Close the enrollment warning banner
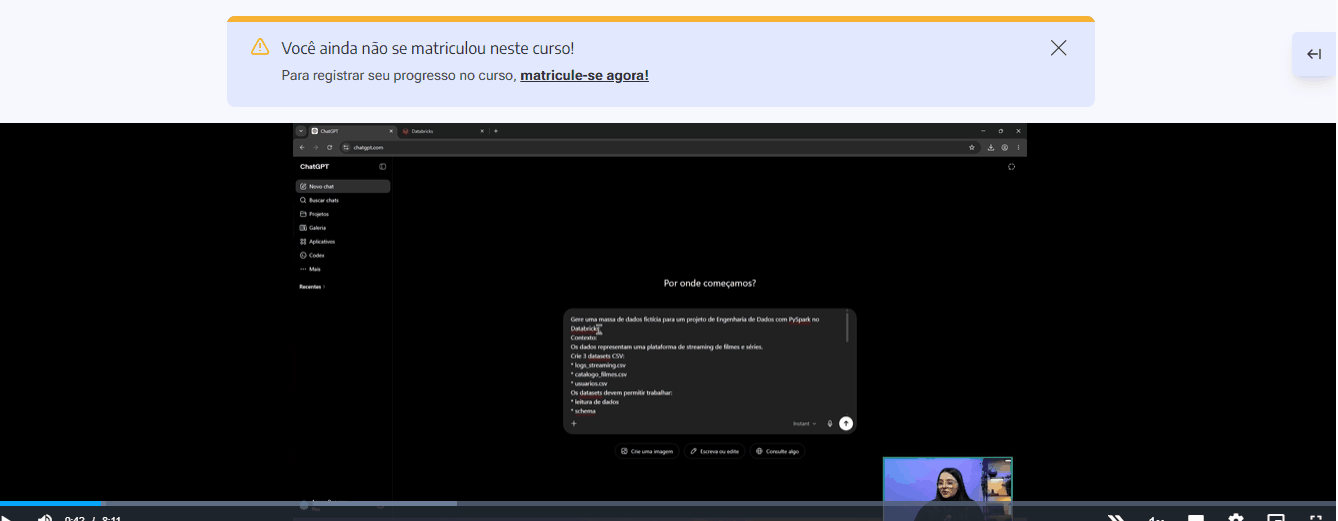The image size is (1338, 521). [1058, 48]
